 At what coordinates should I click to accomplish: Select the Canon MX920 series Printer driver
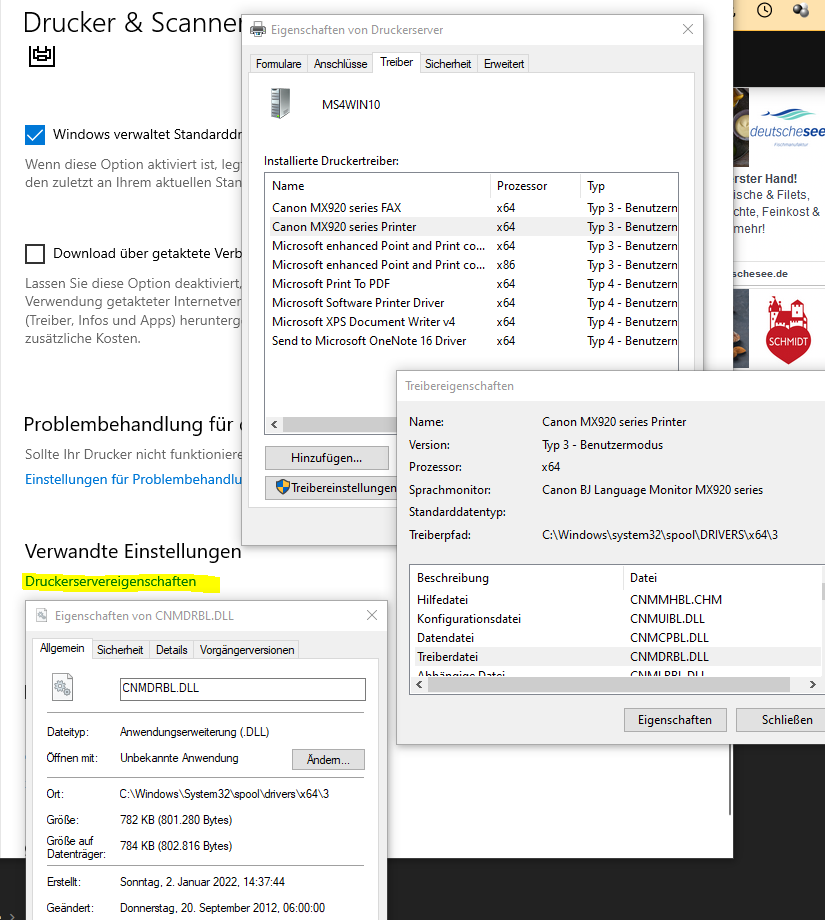coord(472,226)
